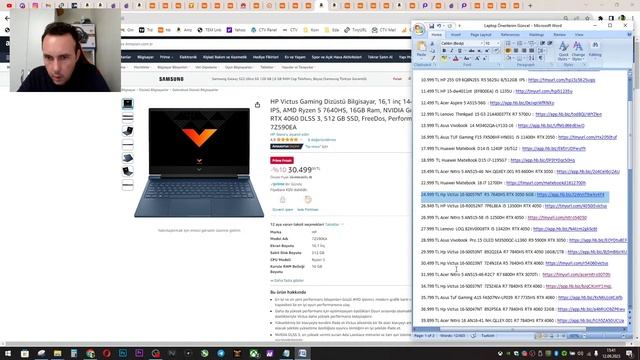Open the Change Case (Aa) dropdown
Viewport: 640px width, 360px height.
click(x=467, y=58)
